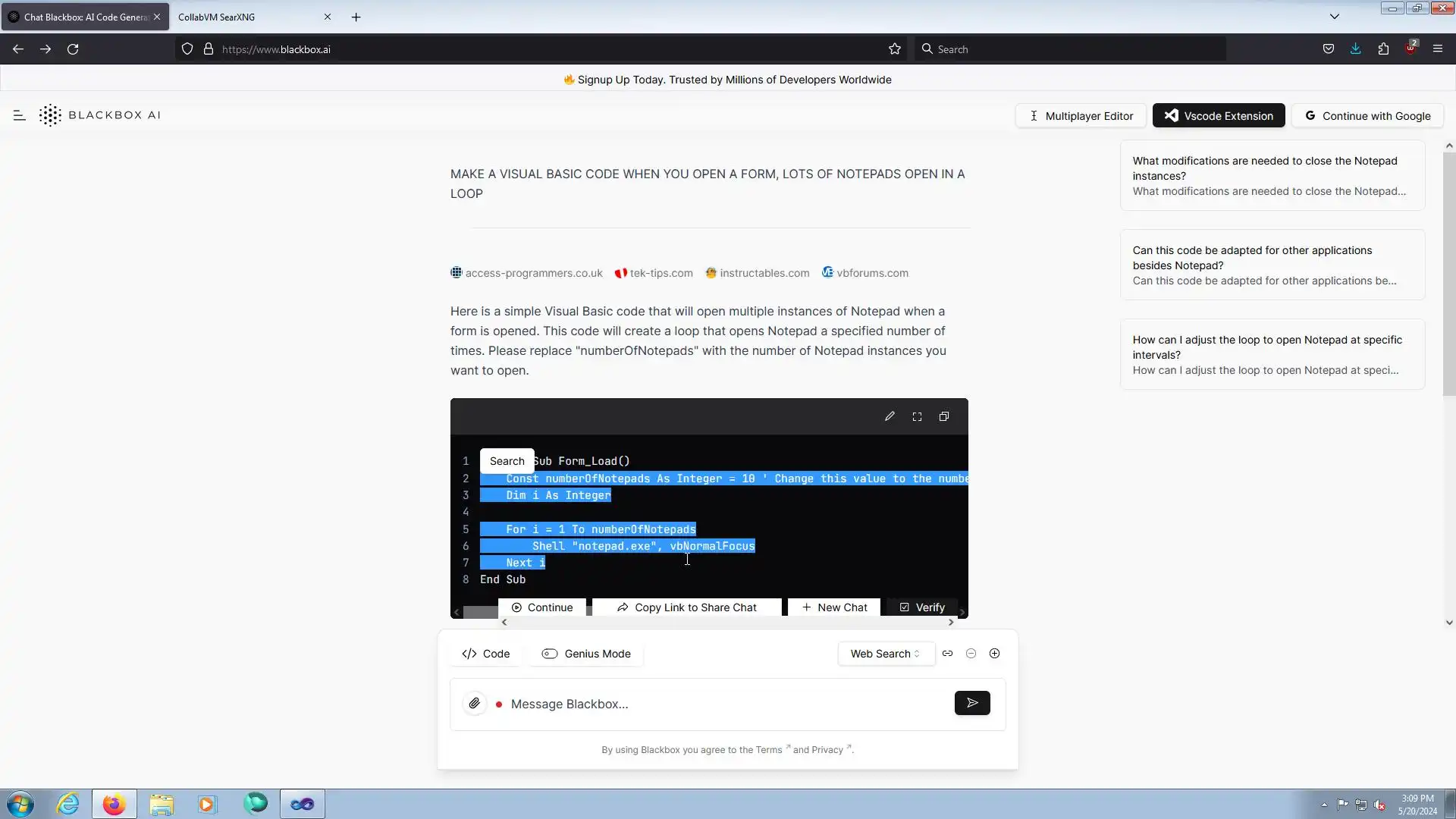Toggle the Code mode button

point(486,654)
